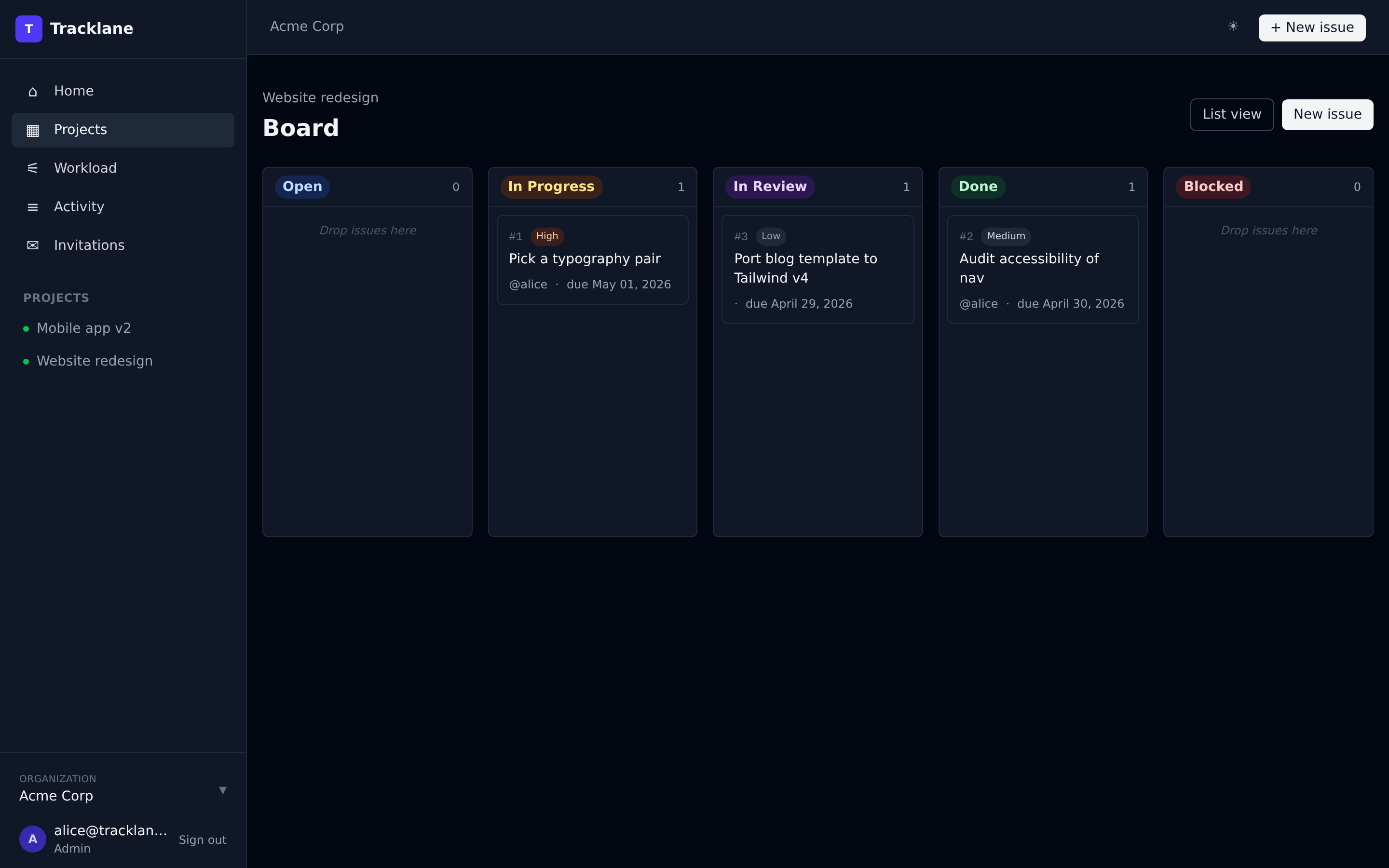Open the Activity page
Image resolution: width=1389 pixels, height=868 pixels.
click(x=123, y=207)
